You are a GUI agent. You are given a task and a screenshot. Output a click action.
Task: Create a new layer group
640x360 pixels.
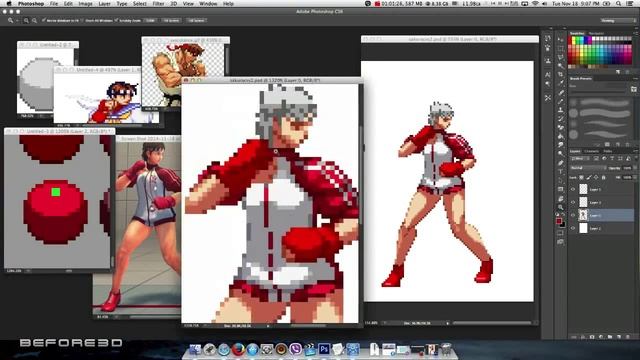[x=610, y=337]
